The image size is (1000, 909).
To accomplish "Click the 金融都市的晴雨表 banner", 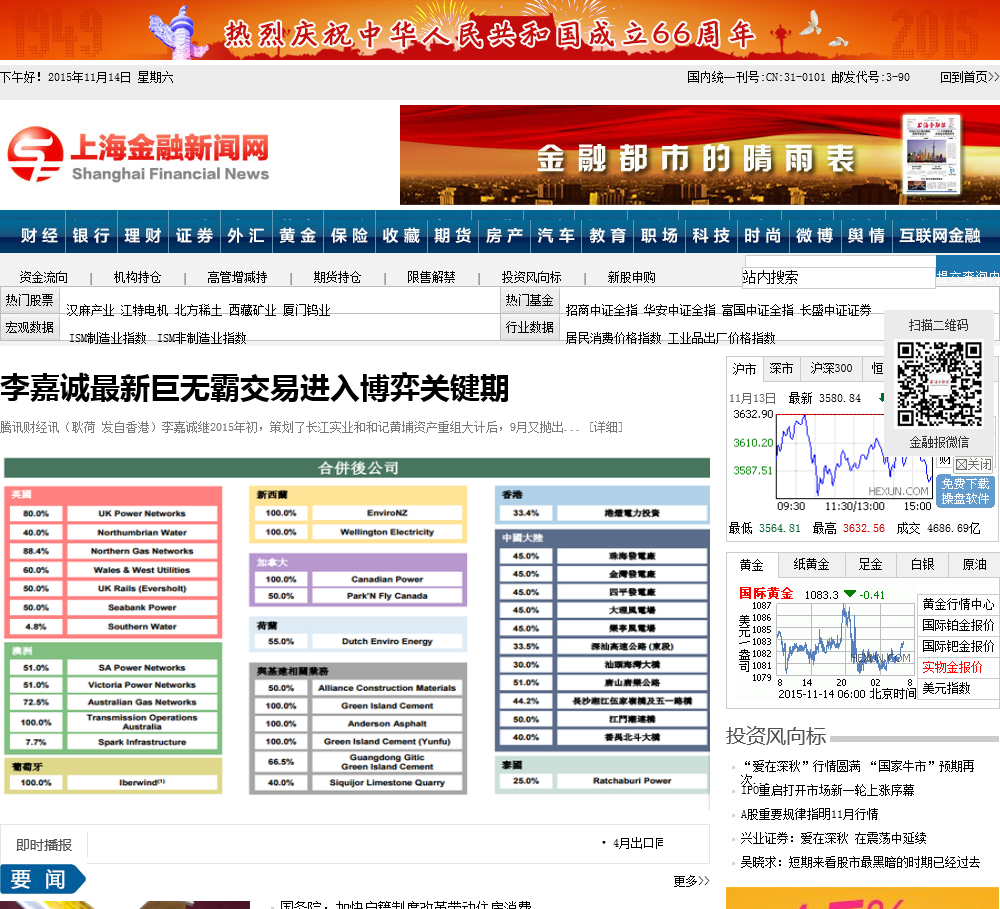I will click(700, 155).
